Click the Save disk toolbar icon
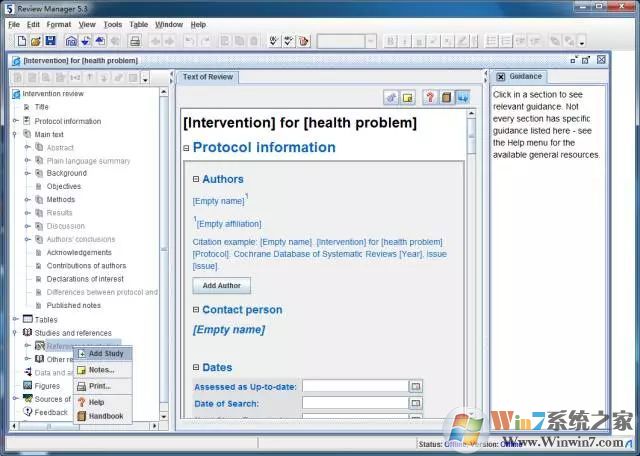 50,41
